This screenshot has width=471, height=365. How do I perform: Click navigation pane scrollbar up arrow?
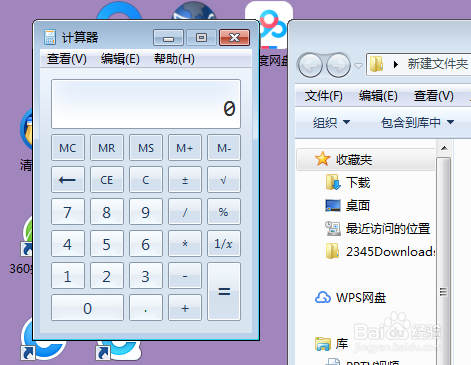[444, 148]
